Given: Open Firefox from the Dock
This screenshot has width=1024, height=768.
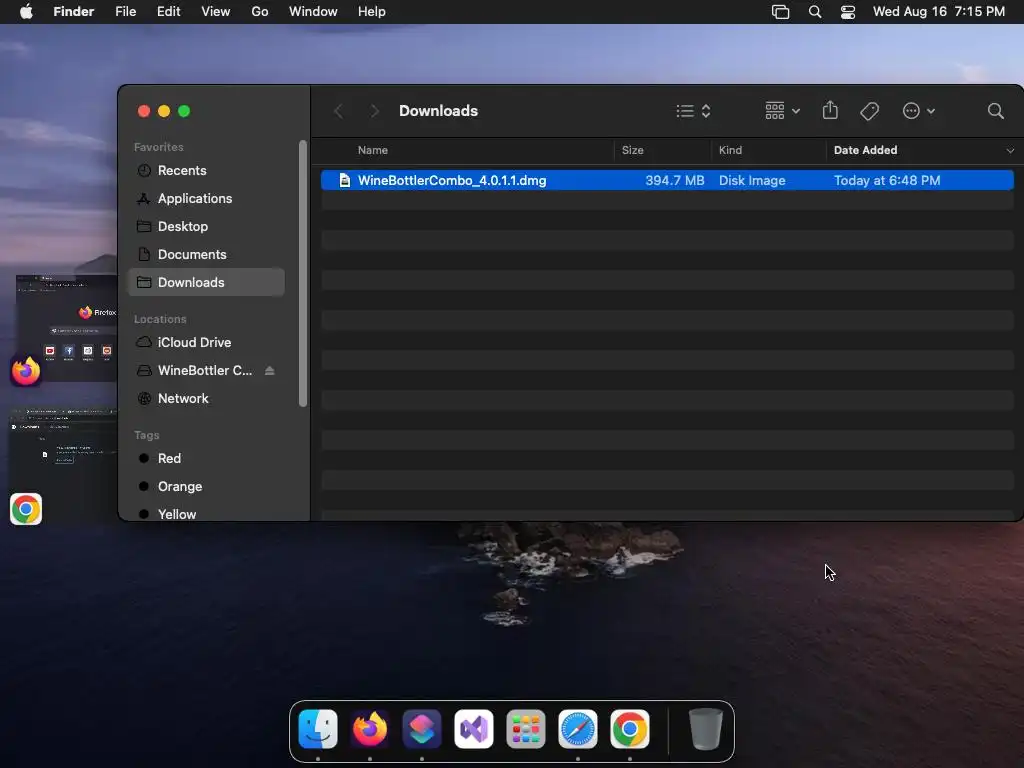Looking at the screenshot, I should pyautogui.click(x=370, y=729).
